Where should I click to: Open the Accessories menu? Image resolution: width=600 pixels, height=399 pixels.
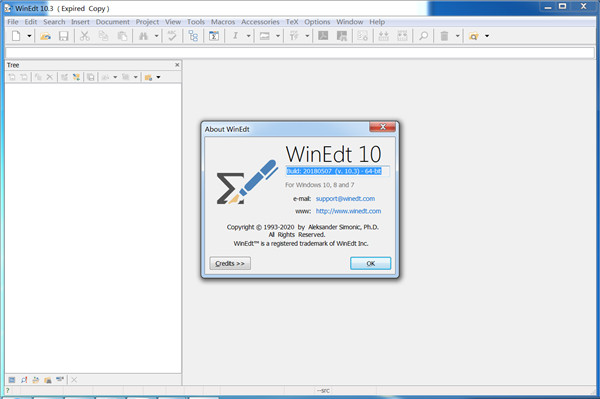pos(260,22)
